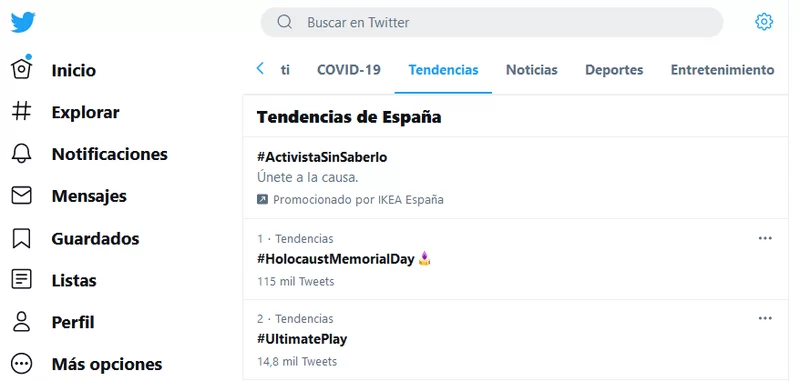This screenshot has height=381, width=800.
Task: Expand Más opciones menu
Action: [x=21, y=364]
